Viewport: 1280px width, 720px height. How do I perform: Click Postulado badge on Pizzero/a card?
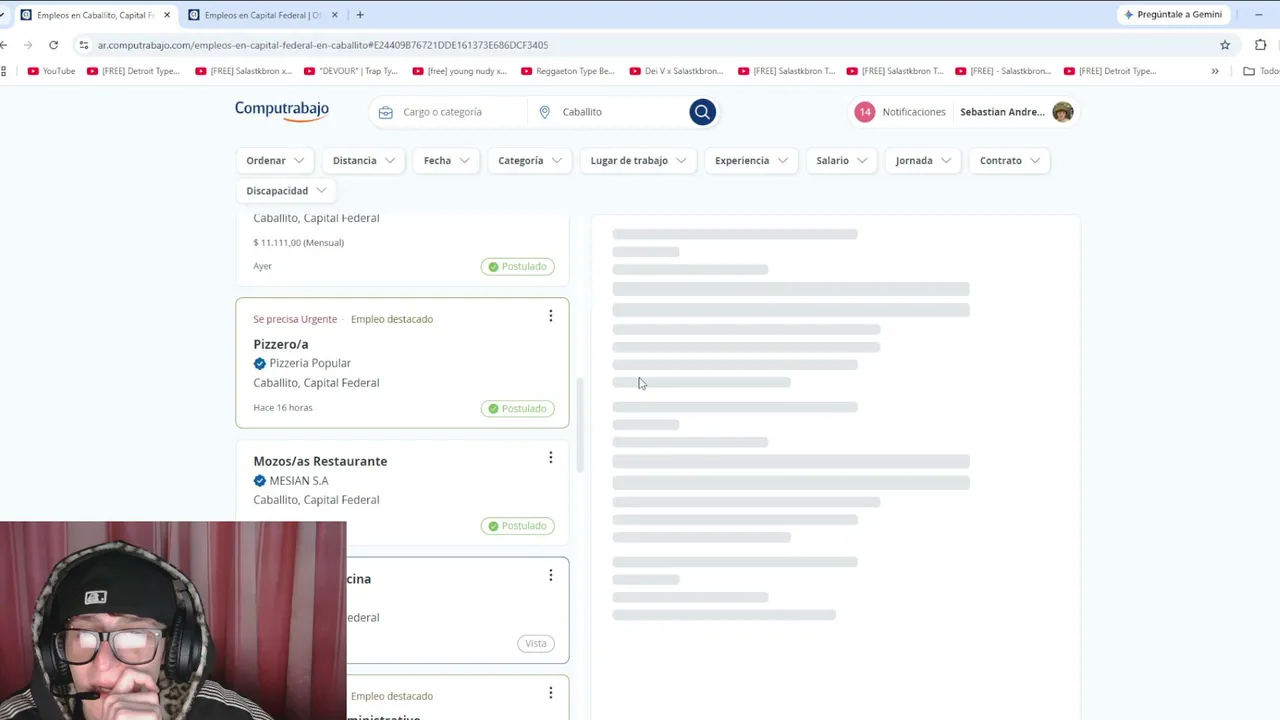518,408
